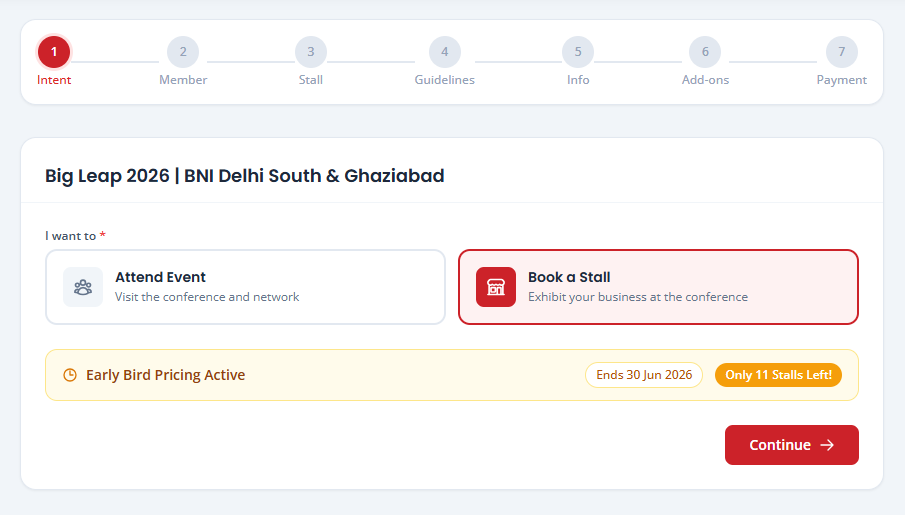Click the Ends 30 Jun 2026 badge
Viewport: 905px width, 515px height.
pyautogui.click(x=644, y=375)
